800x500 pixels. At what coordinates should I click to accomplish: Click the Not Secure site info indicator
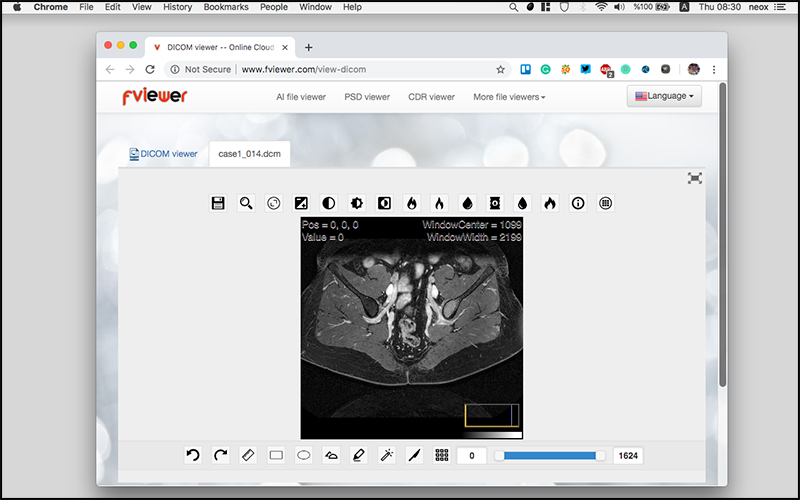coord(201,69)
